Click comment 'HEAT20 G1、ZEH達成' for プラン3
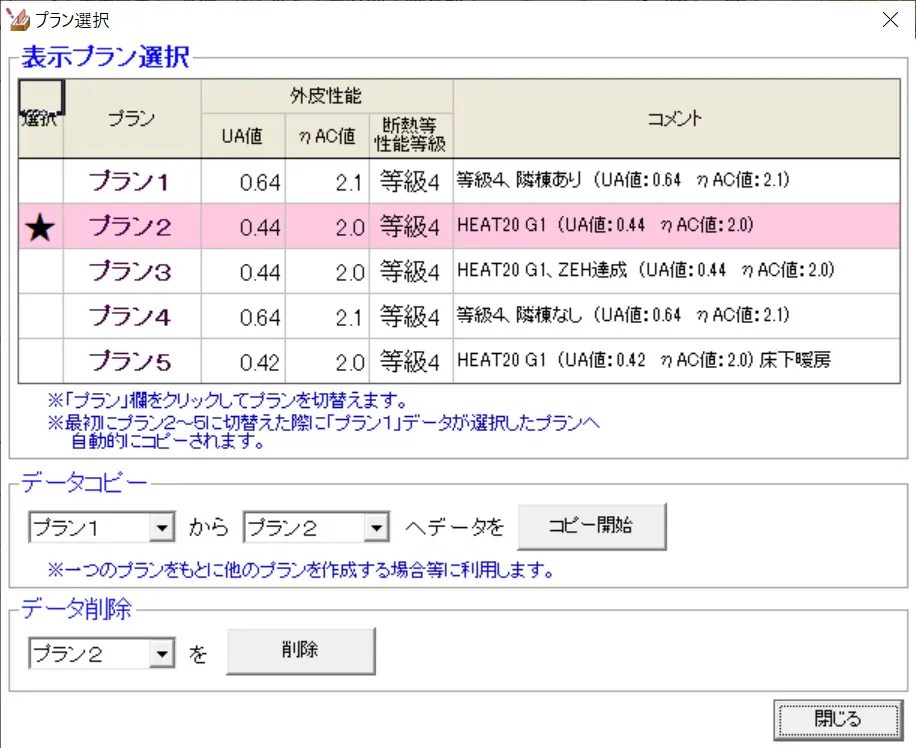Viewport: 916px width, 748px height. (676, 271)
